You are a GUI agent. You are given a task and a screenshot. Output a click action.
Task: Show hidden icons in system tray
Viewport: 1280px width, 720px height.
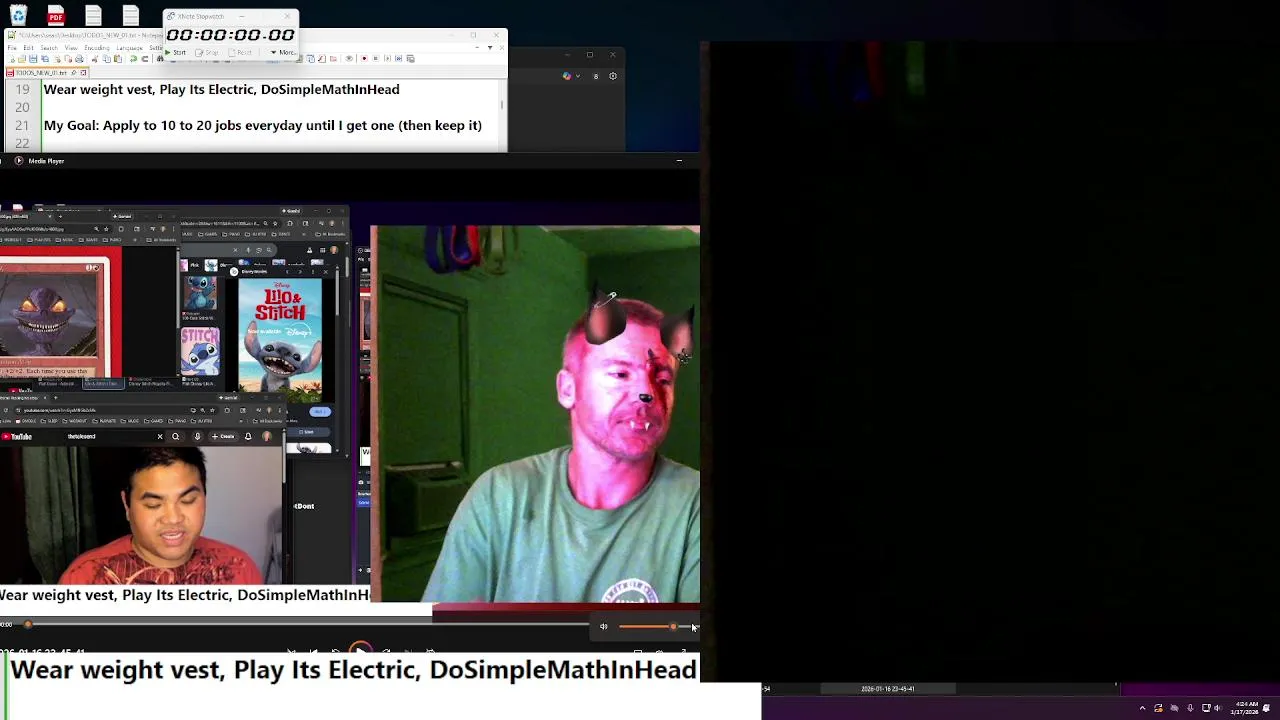click(1142, 708)
